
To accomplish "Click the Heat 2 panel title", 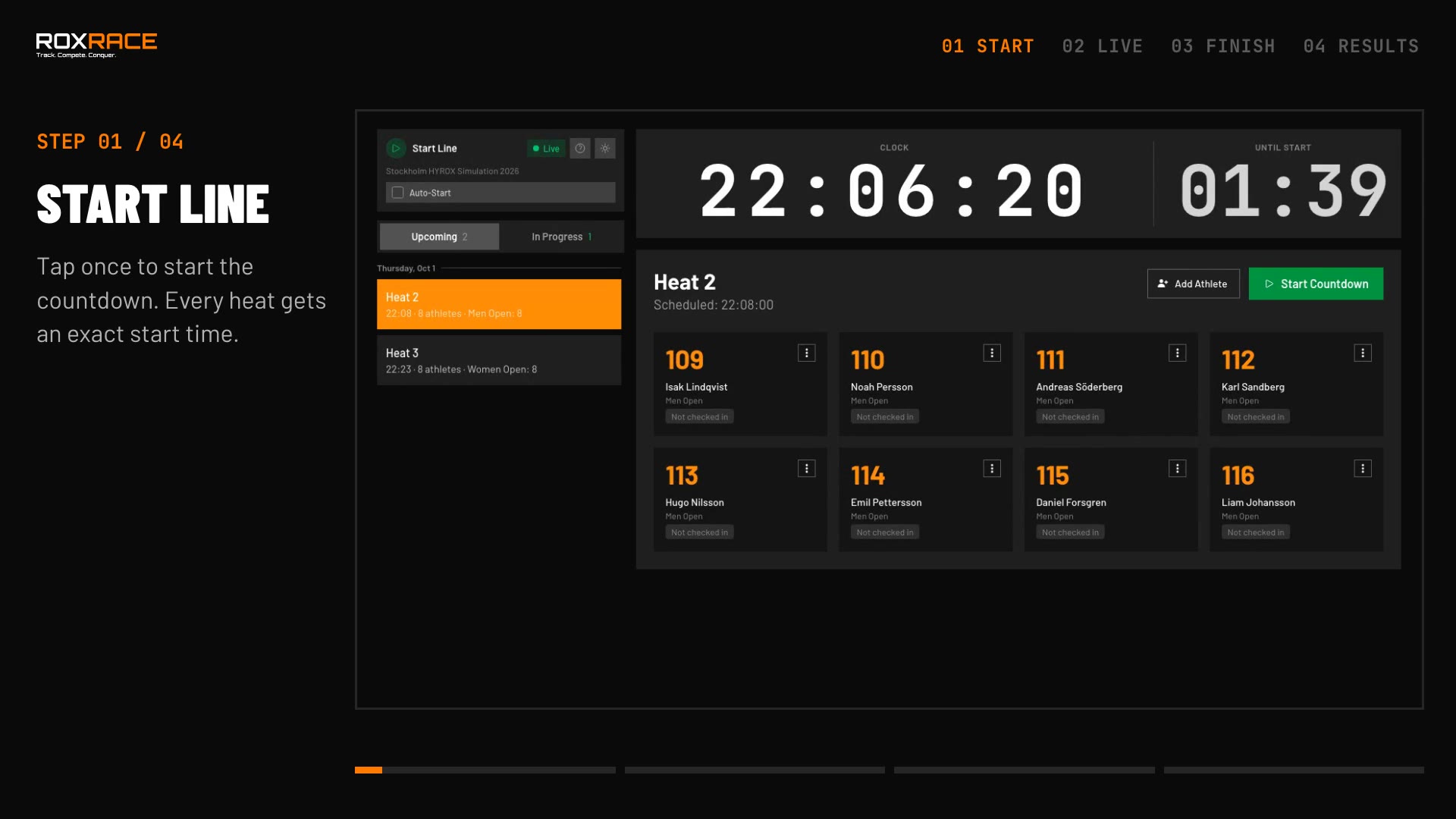I will (x=684, y=282).
